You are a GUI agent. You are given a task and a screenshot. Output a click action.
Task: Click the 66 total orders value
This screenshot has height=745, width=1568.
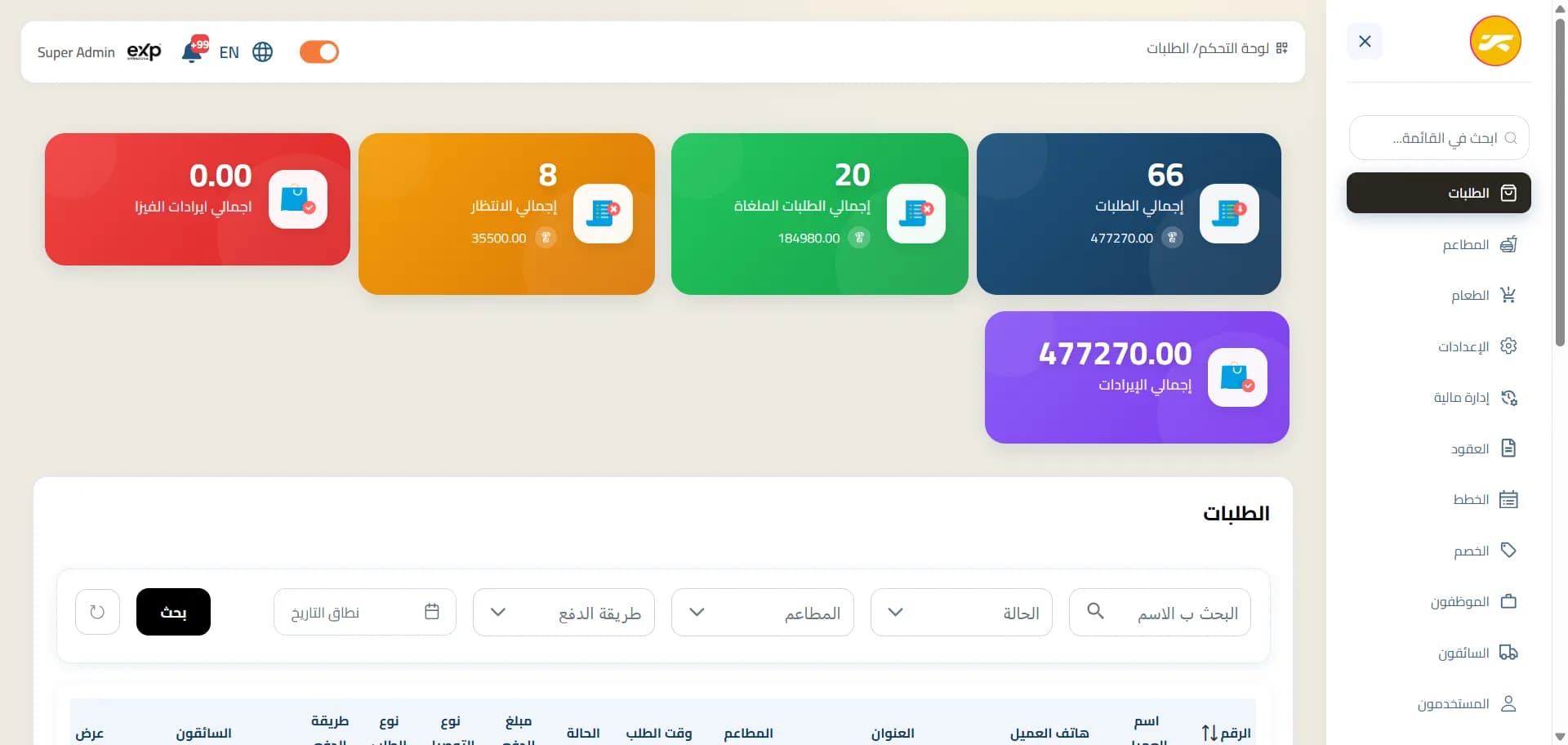[1165, 175]
